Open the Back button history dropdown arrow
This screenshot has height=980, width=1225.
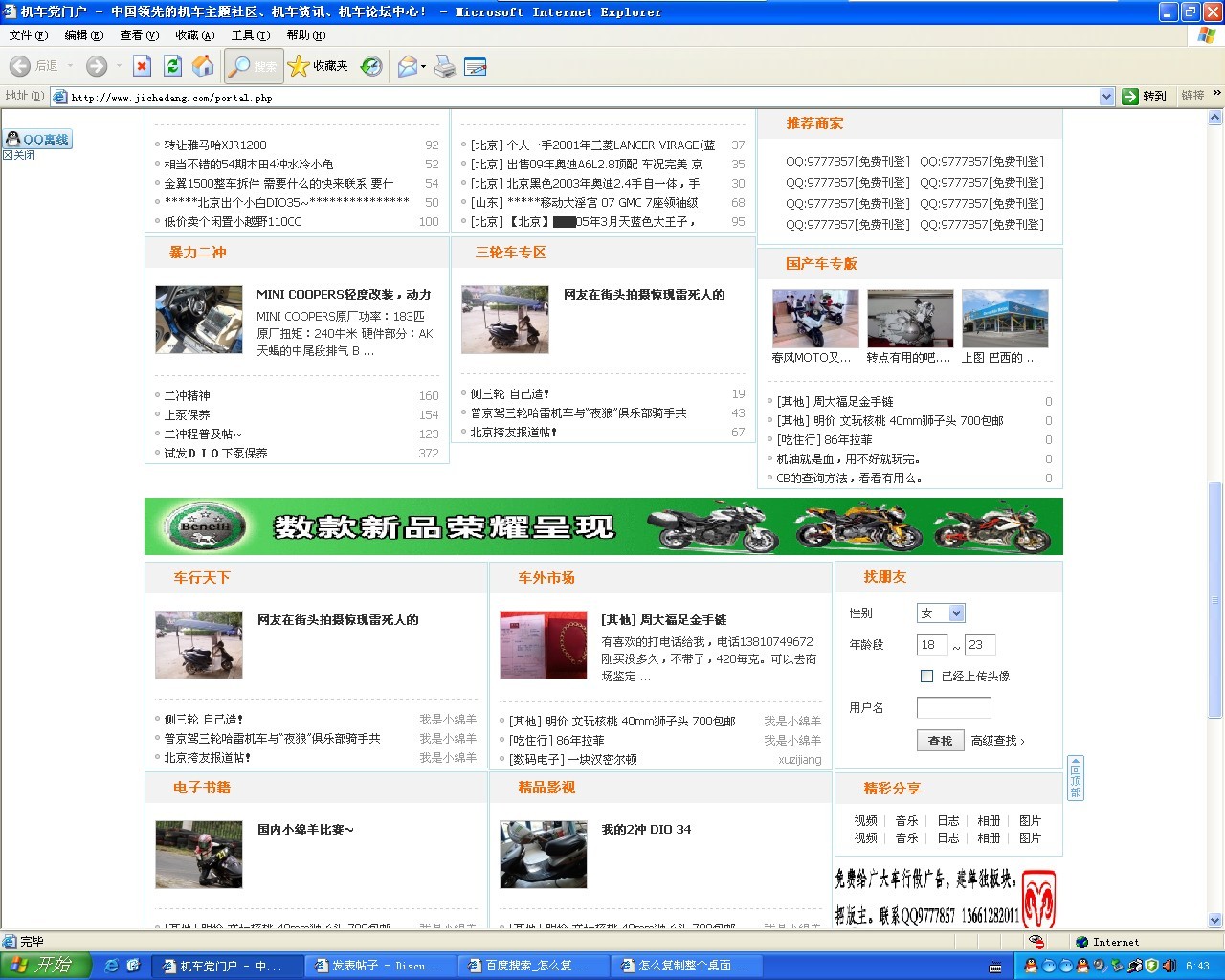coord(70,66)
